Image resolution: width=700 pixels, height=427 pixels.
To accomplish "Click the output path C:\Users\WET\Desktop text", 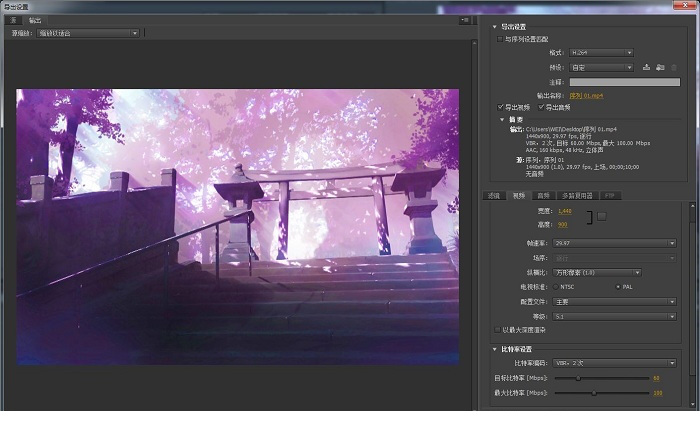I will tap(571, 129).
